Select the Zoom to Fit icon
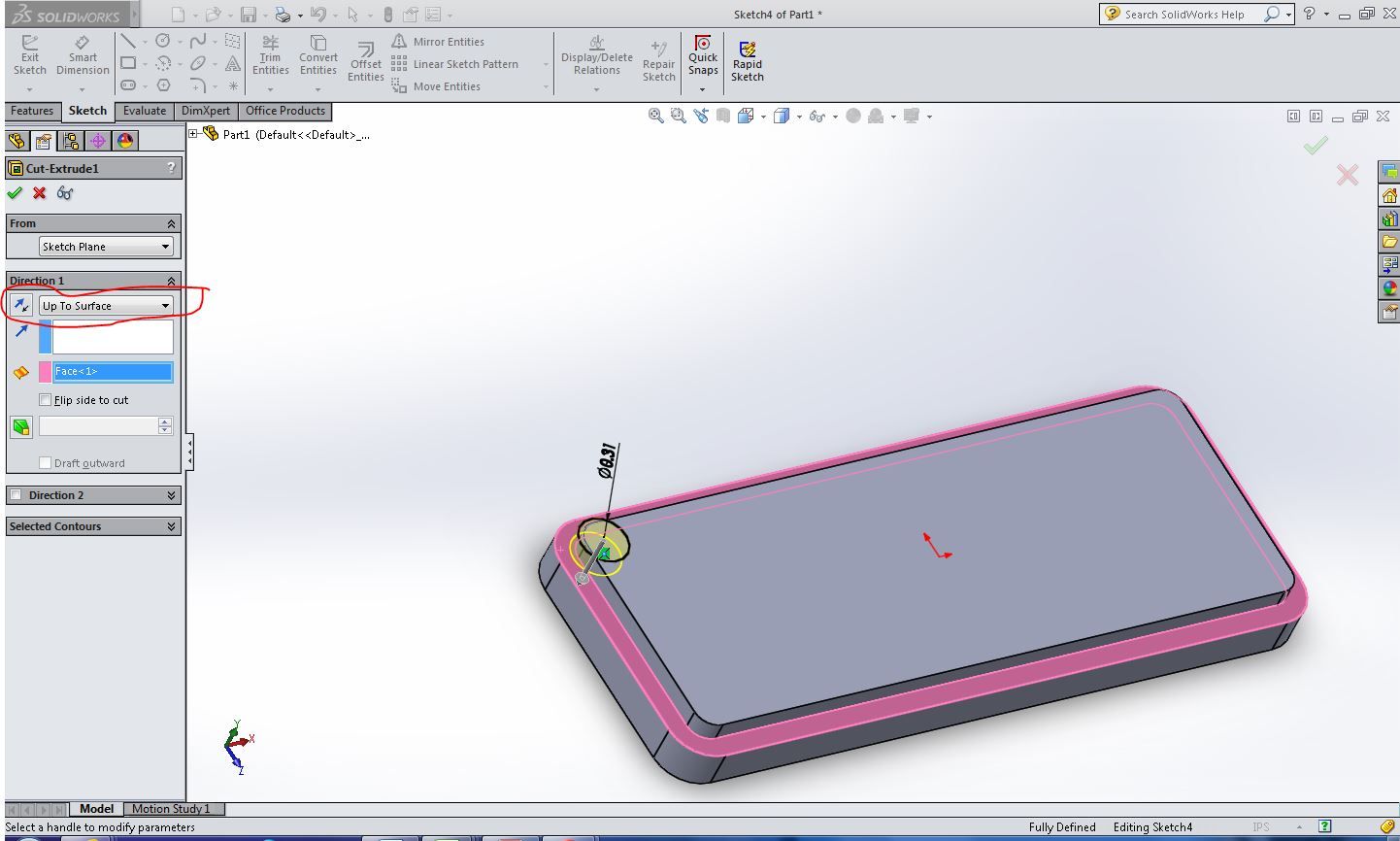 click(655, 115)
